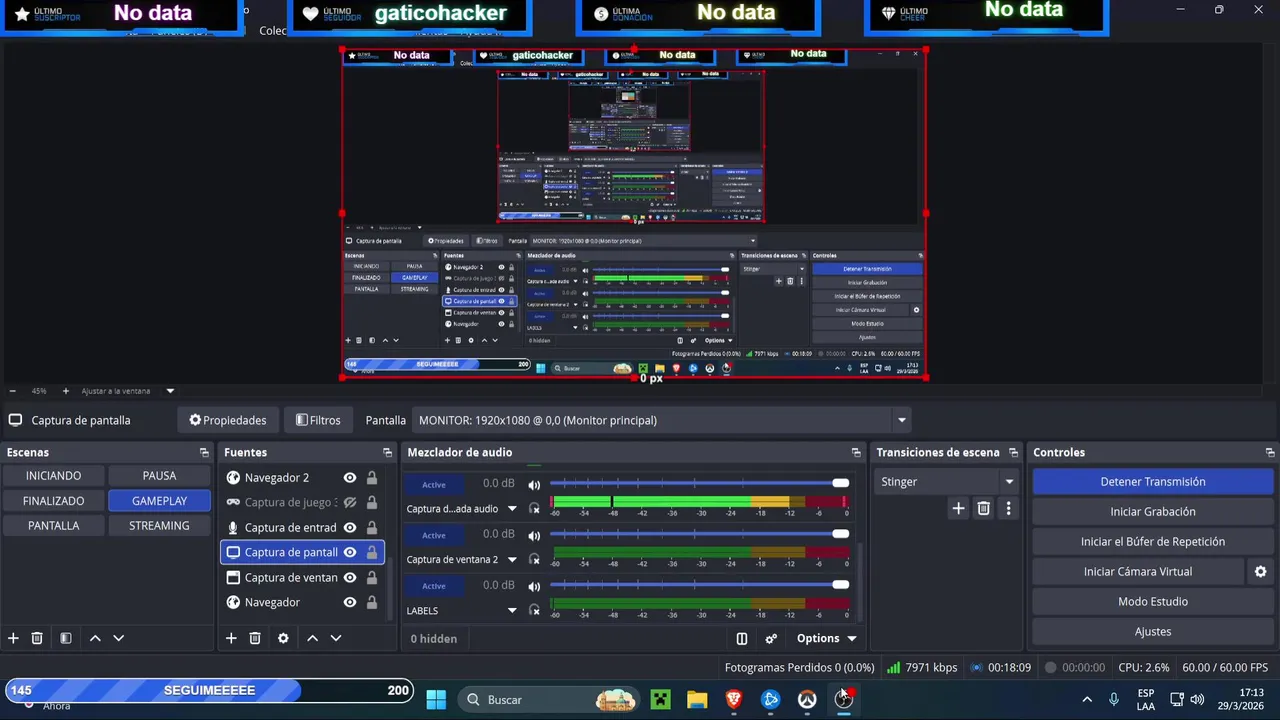Show the Captura de juego source
This screenshot has width=1280, height=720.
point(350,503)
